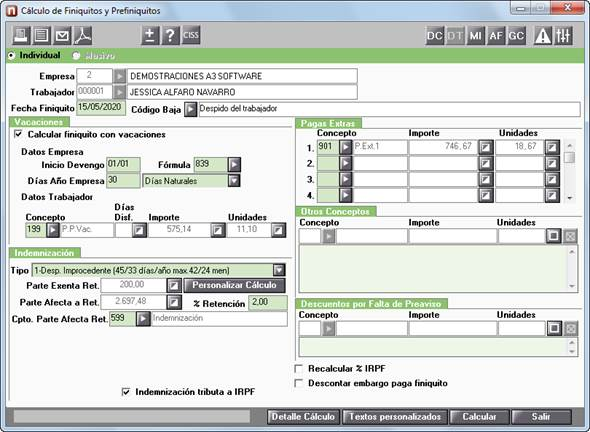Image resolution: width=590 pixels, height=432 pixels.
Task: Select Descuentos por Falta de Preaviso tab
Action: point(371,304)
